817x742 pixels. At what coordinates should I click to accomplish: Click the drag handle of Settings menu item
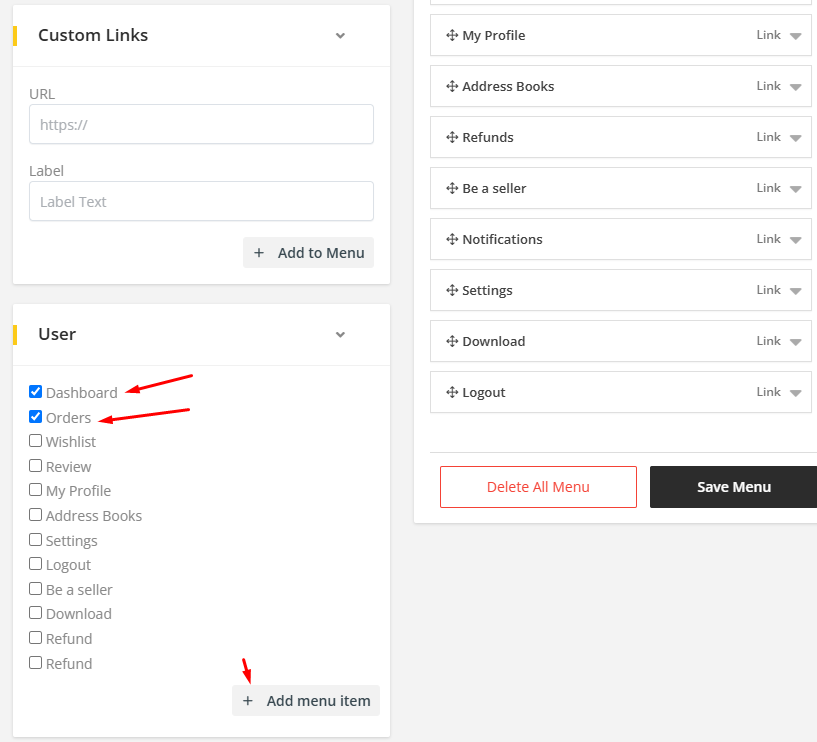(451, 291)
